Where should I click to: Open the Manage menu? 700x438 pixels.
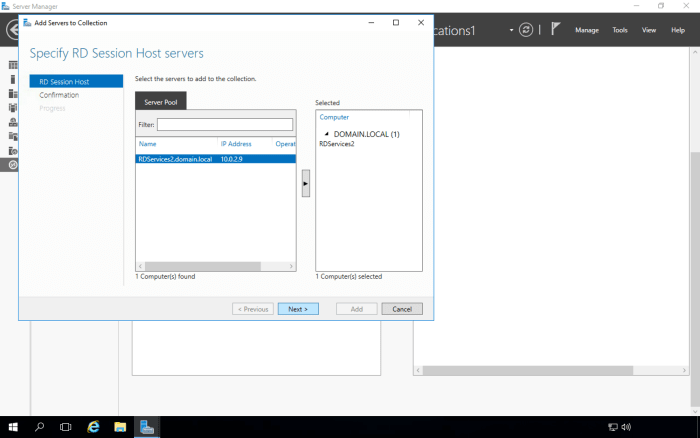(x=587, y=30)
